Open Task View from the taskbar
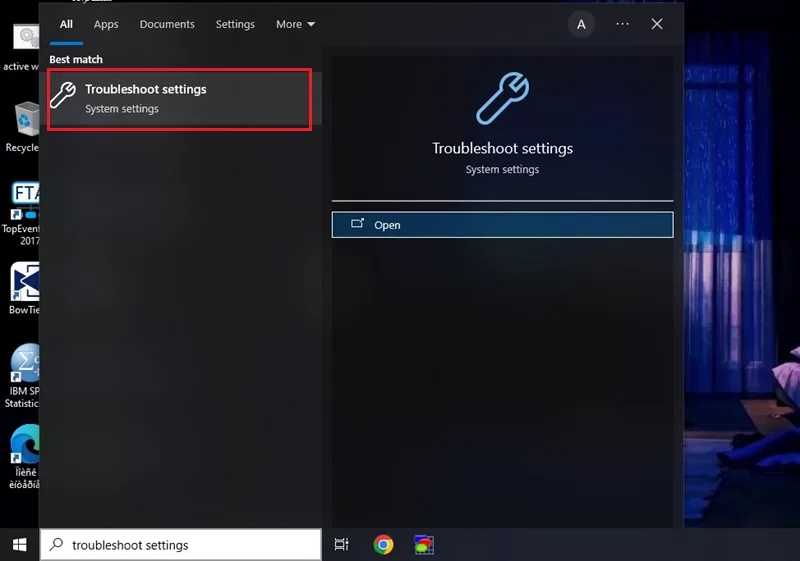 [x=341, y=545]
